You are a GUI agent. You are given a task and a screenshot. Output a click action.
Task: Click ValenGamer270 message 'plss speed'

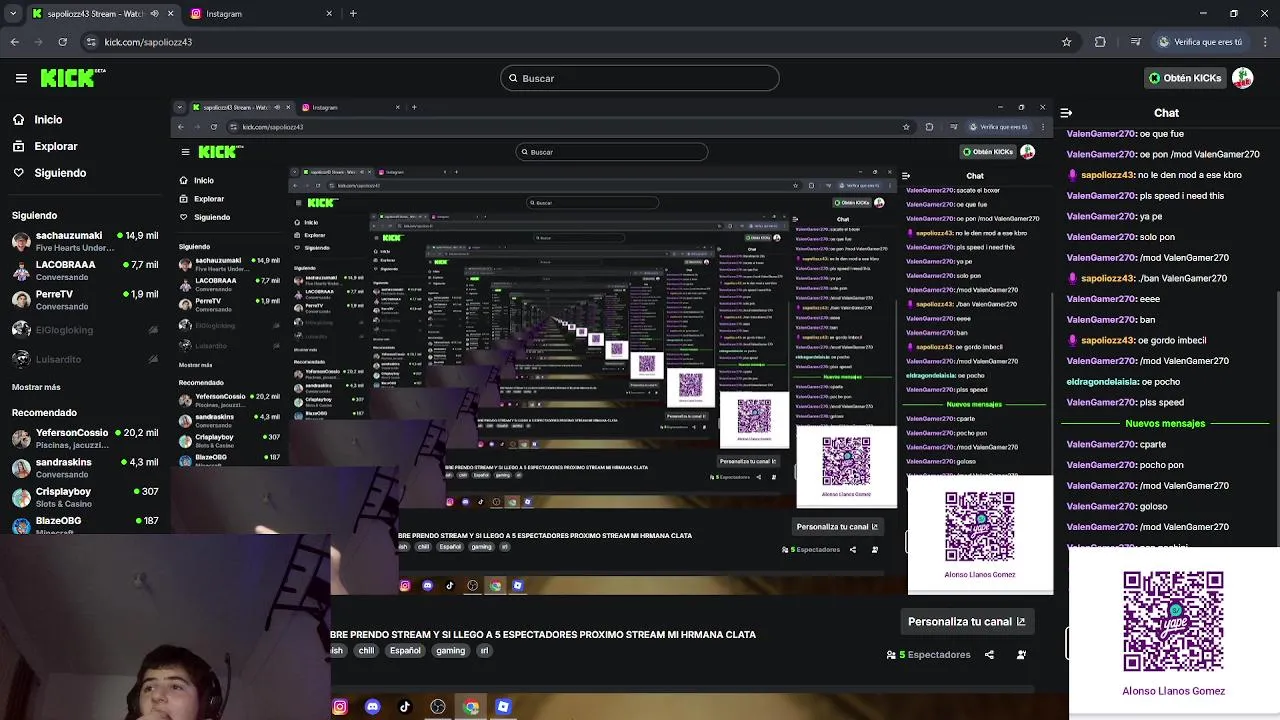[x=1161, y=403]
